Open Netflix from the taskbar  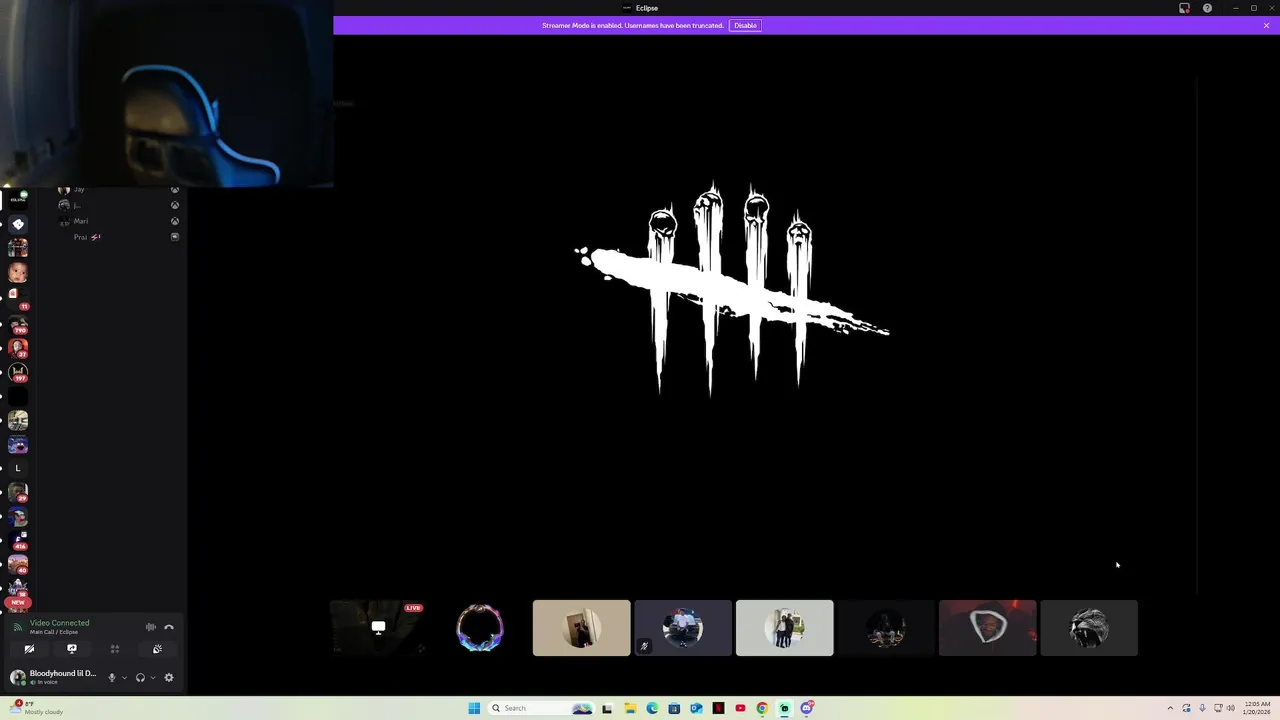[x=718, y=708]
